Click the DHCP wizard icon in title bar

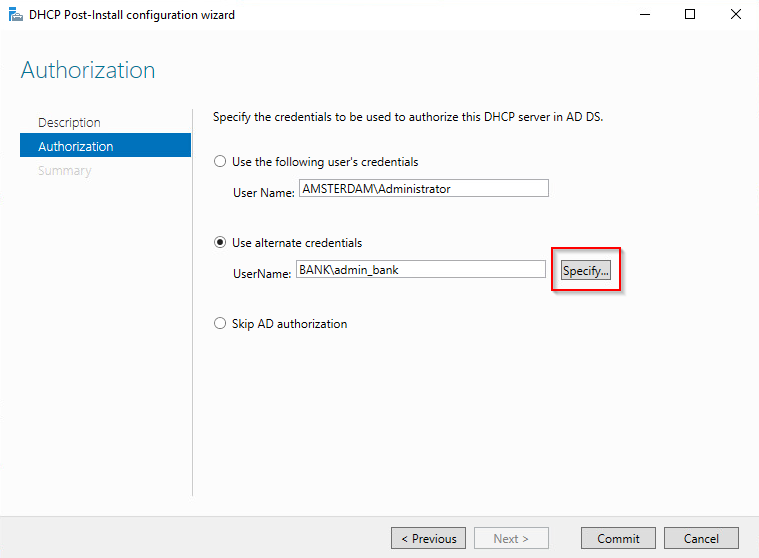pyautogui.click(x=16, y=15)
